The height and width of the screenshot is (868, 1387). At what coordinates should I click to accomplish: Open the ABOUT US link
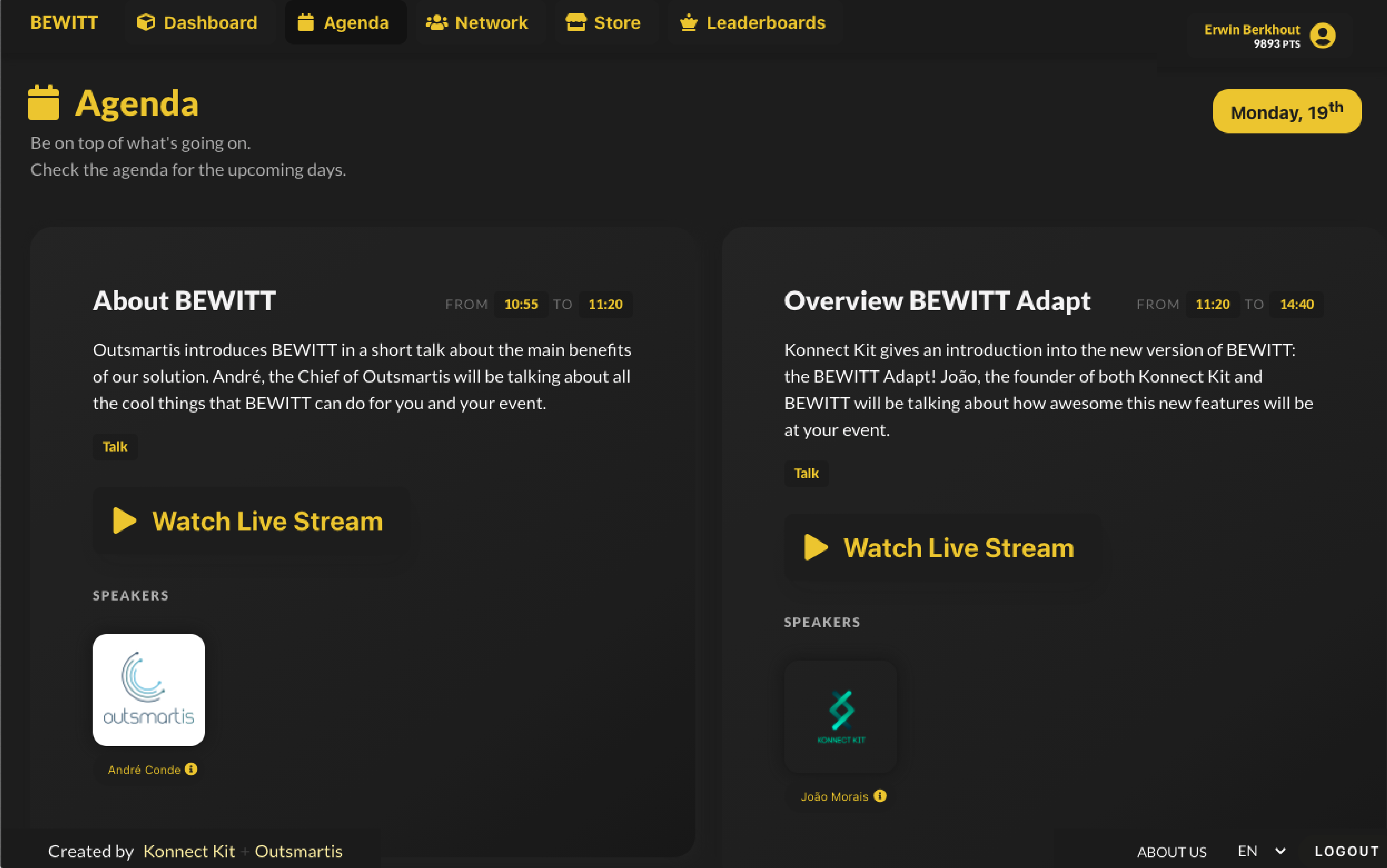tap(1171, 852)
